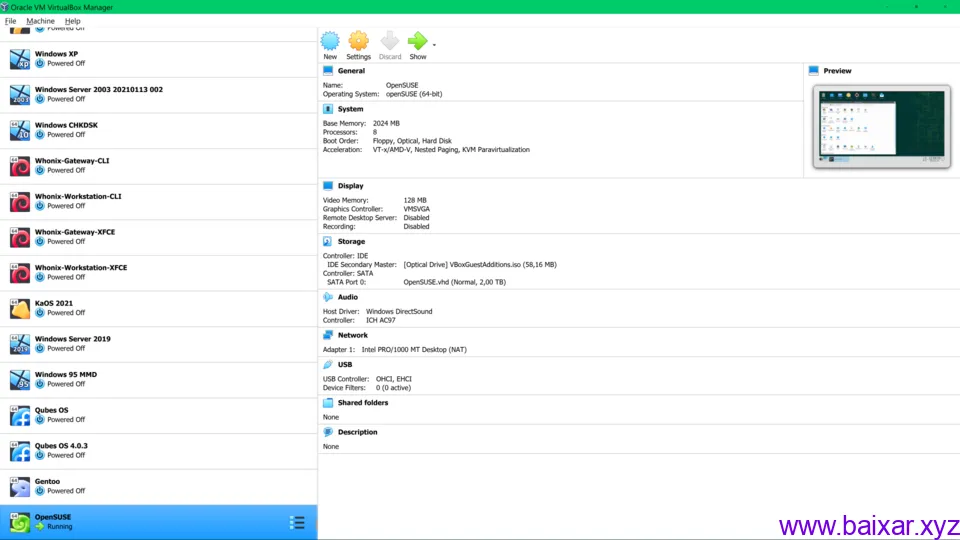Click the Qubes OS 4.0.3 icon
Viewport: 960px width, 540px height.
tap(20, 451)
